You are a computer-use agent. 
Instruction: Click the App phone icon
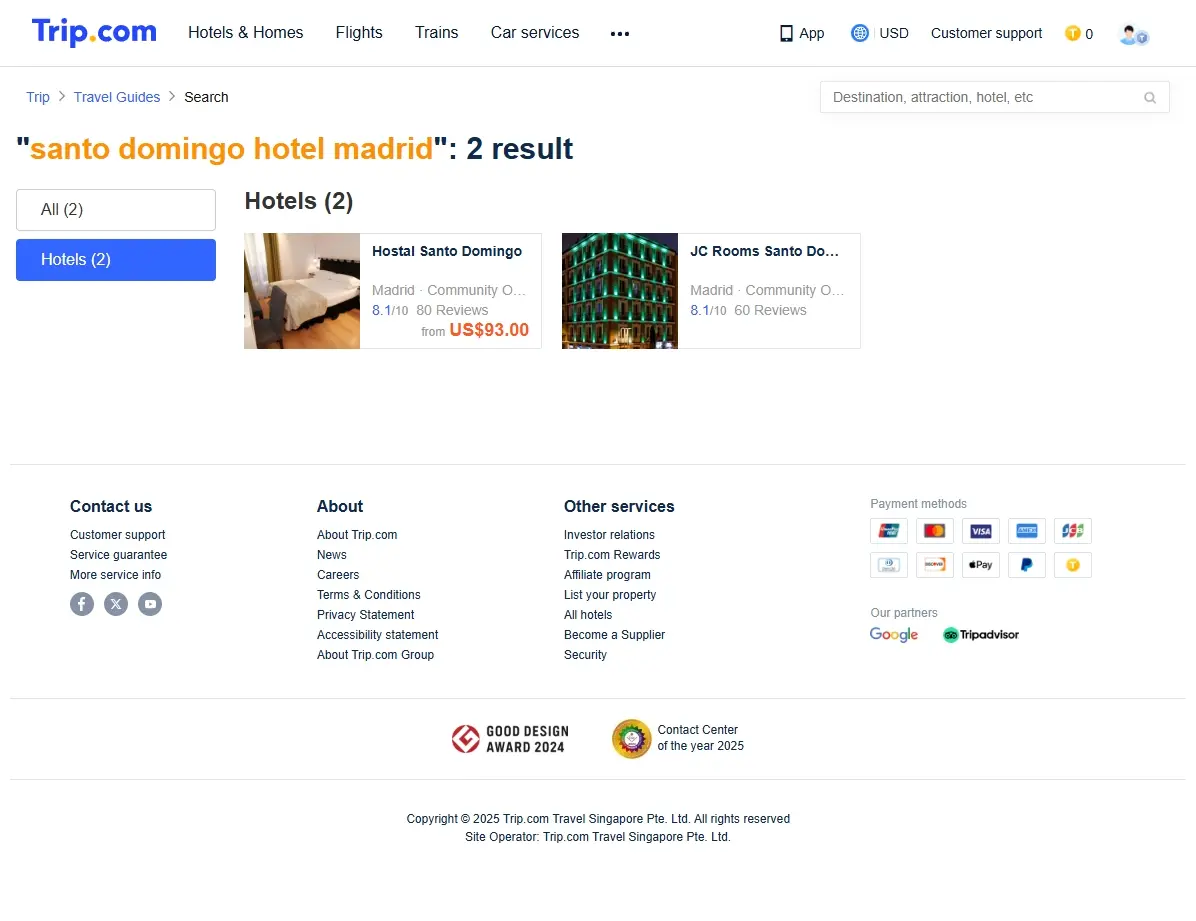pyautogui.click(x=786, y=34)
